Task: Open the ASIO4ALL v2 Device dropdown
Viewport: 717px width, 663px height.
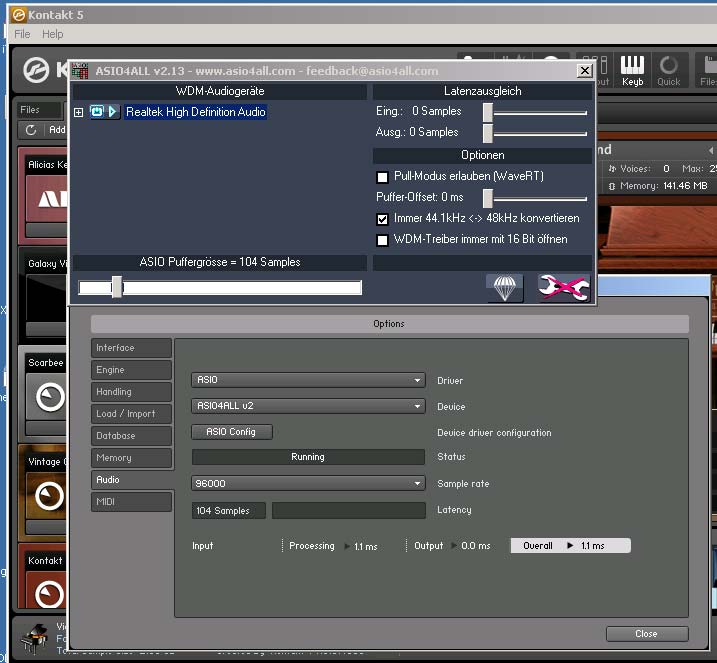Action: click(308, 406)
